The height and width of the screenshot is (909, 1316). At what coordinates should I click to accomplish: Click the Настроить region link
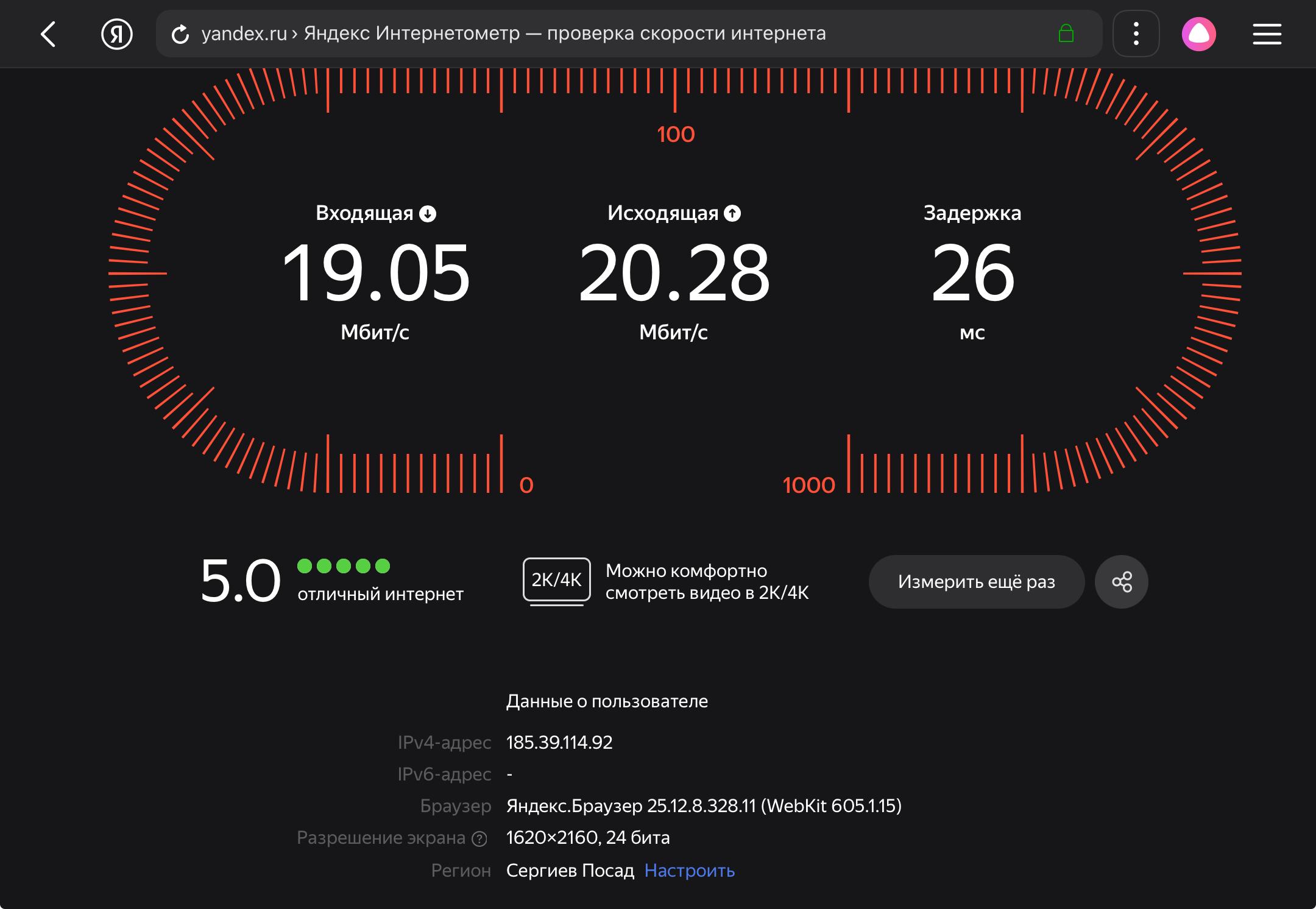(x=689, y=871)
